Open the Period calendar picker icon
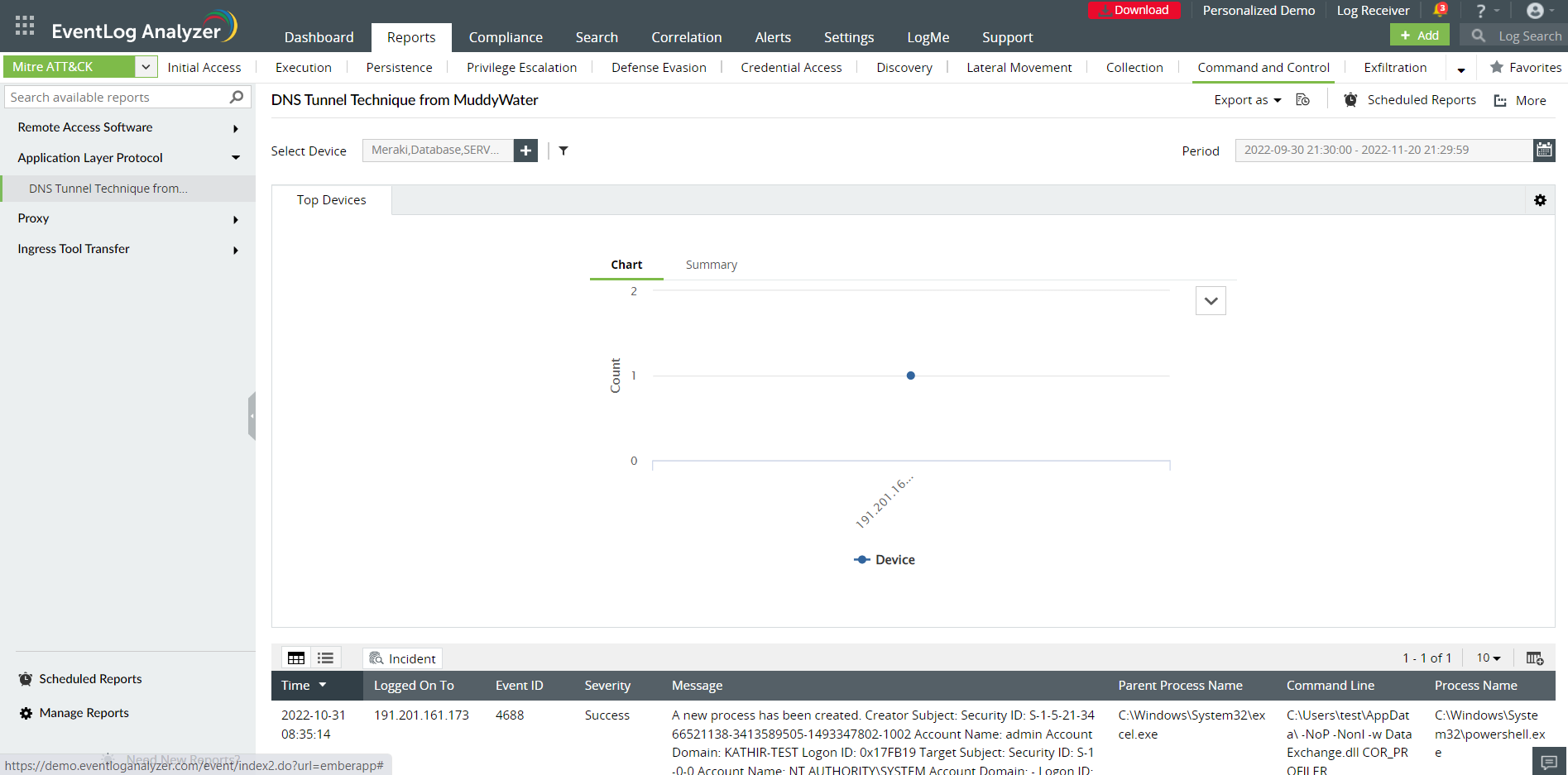Image resolution: width=1568 pixels, height=775 pixels. point(1544,150)
